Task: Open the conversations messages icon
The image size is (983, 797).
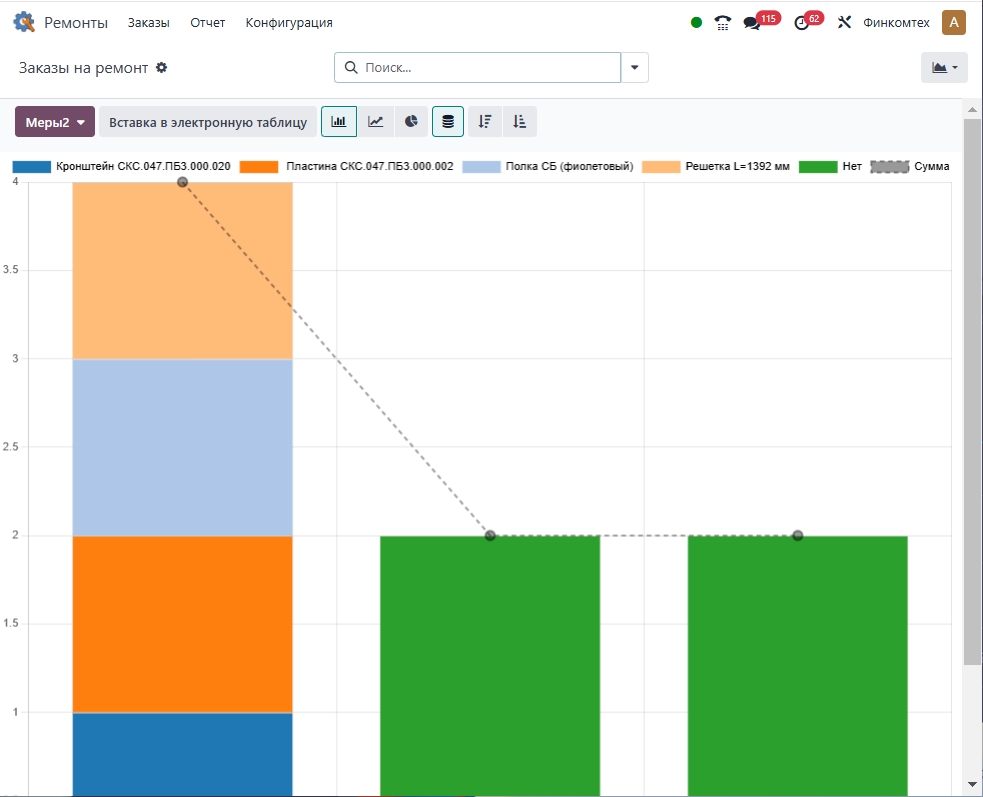Action: [752, 23]
